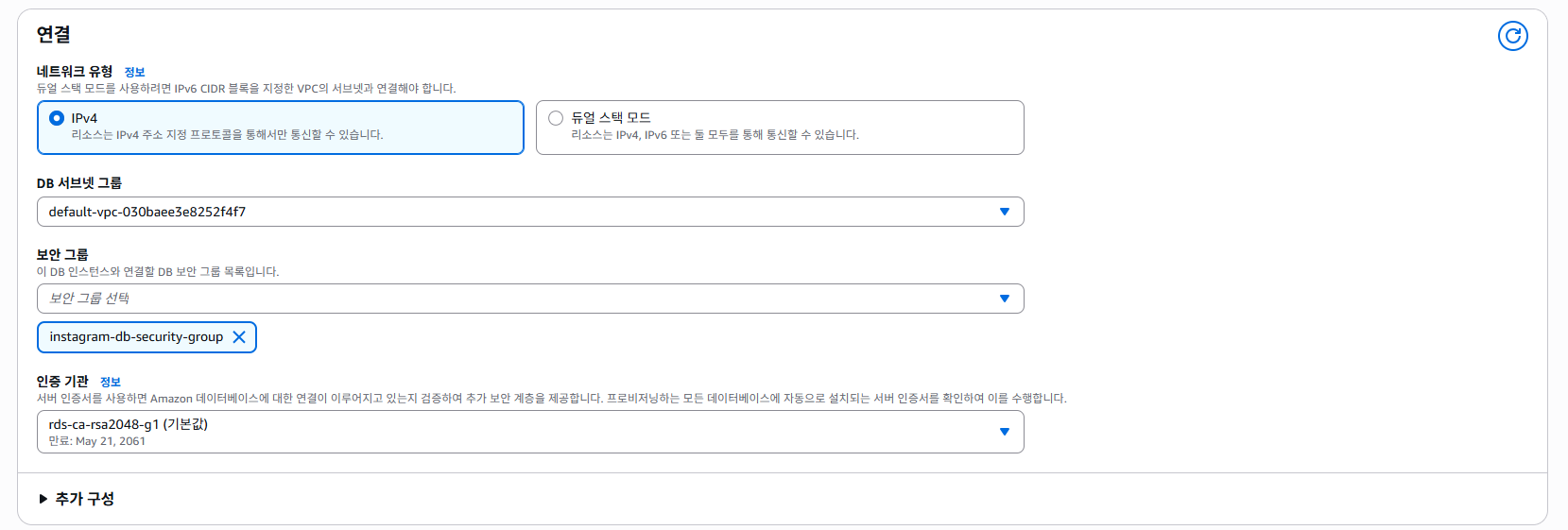Open the 정보 link next to 인증 기관
1568x530 pixels.
111,382
